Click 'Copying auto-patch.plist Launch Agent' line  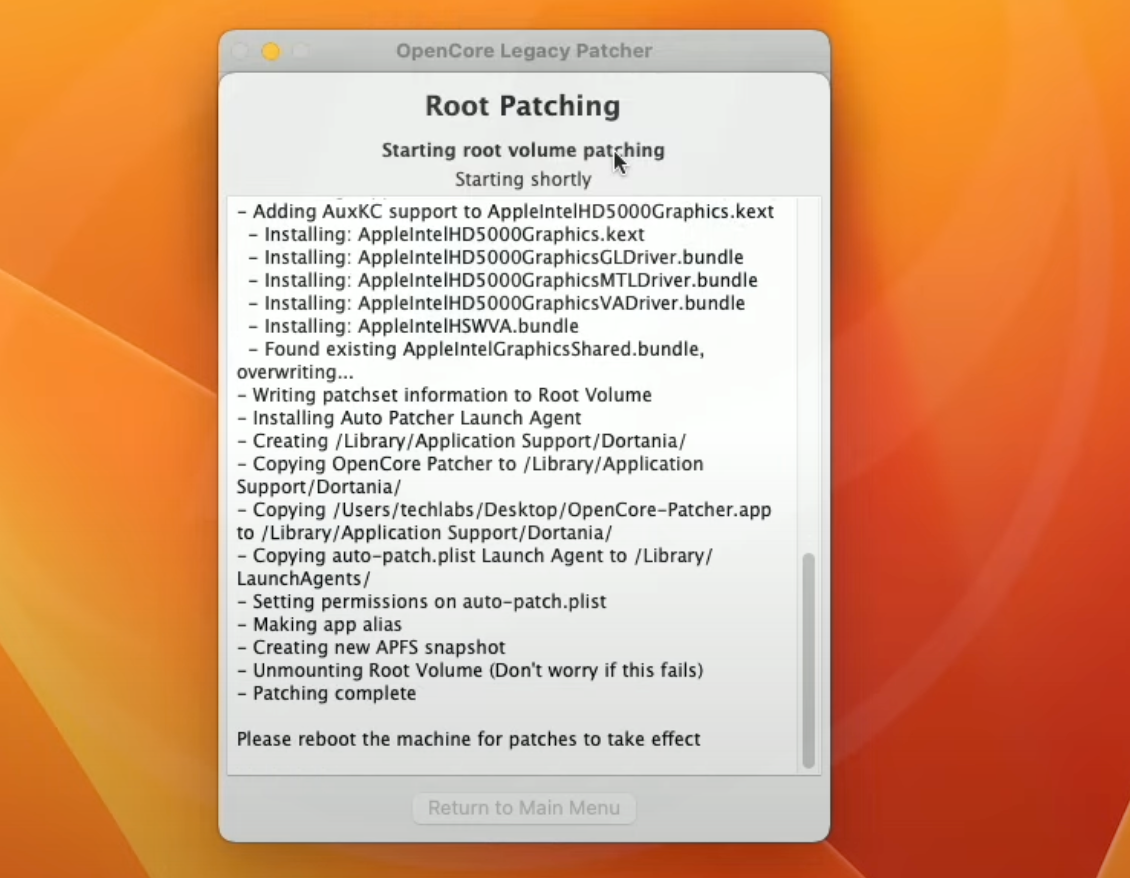[474, 567]
